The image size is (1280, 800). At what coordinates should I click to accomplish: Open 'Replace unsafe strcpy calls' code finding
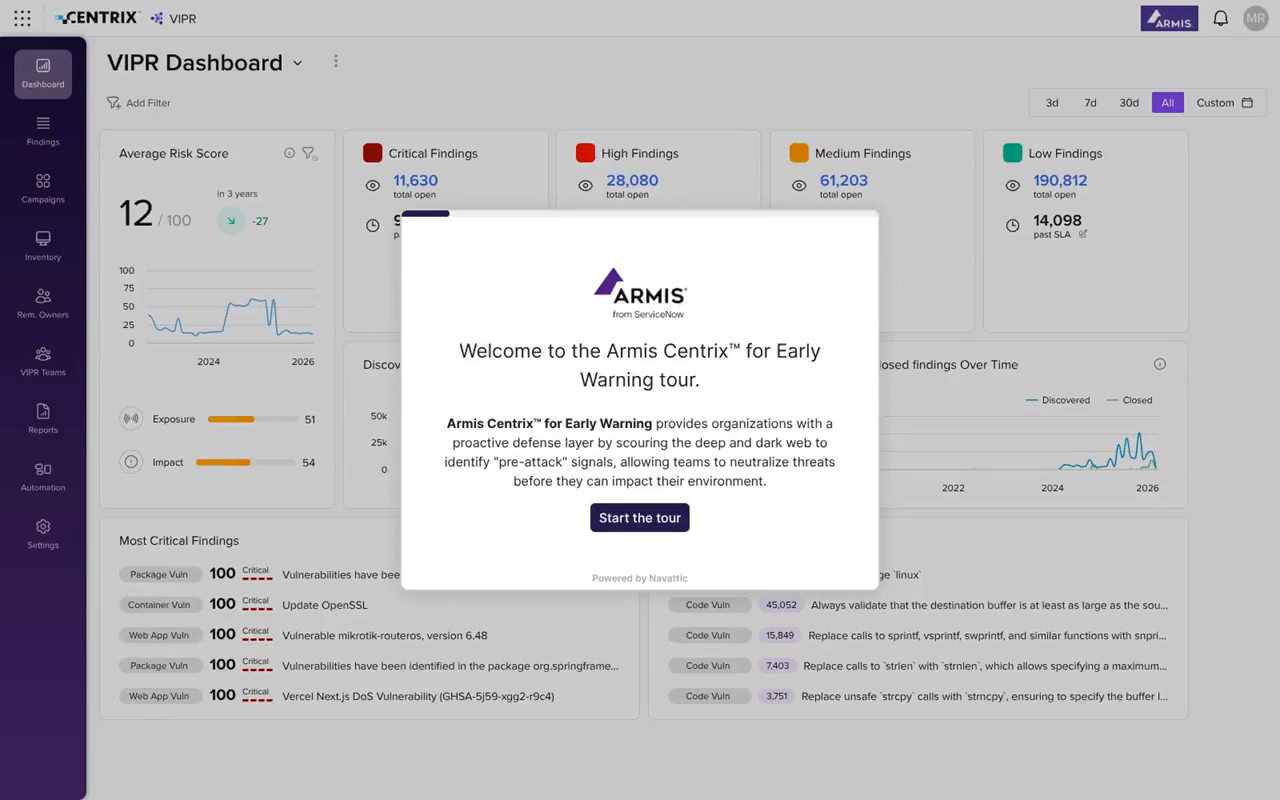[x=985, y=696]
